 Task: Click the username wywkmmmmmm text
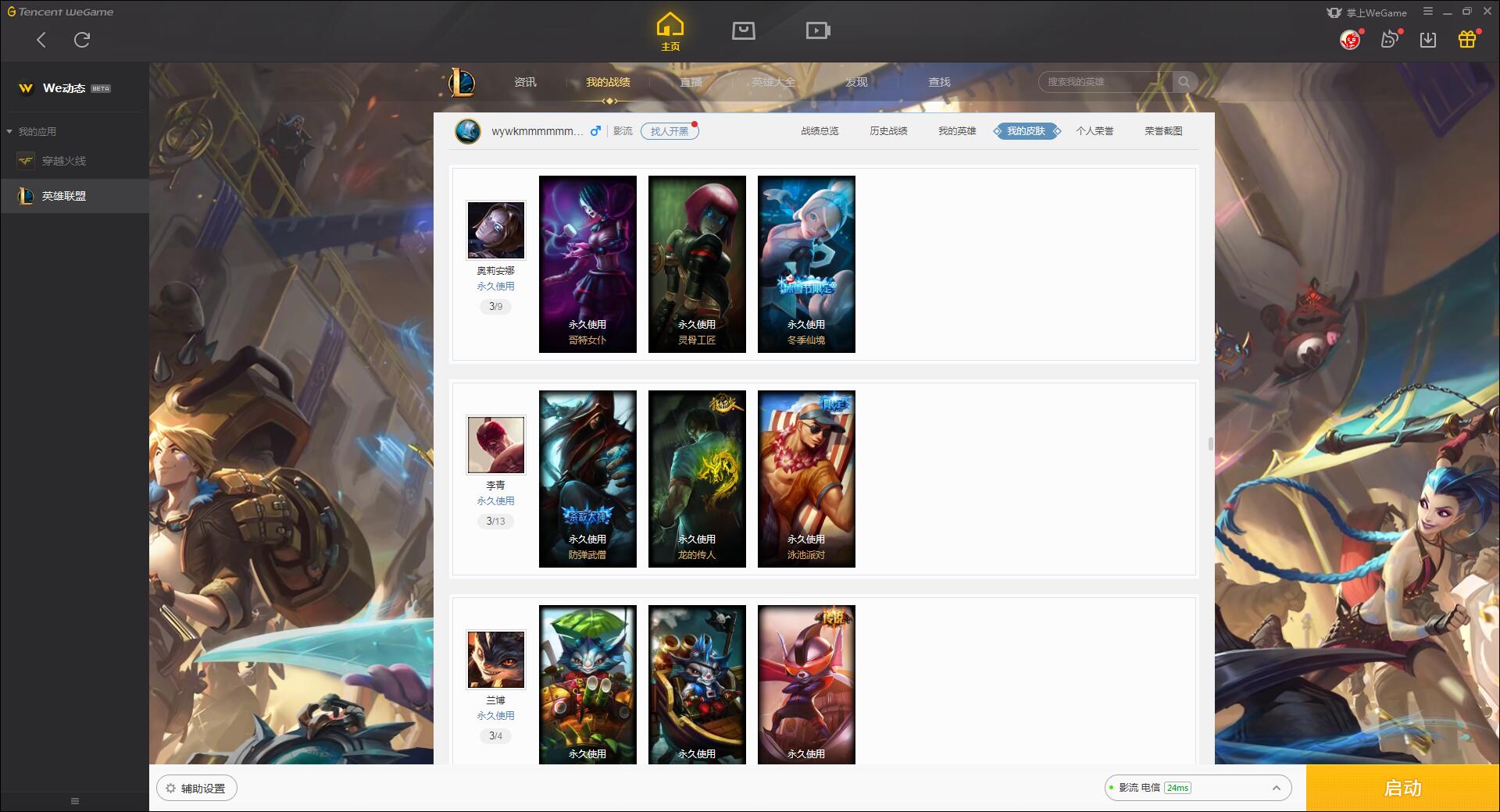[x=537, y=131]
